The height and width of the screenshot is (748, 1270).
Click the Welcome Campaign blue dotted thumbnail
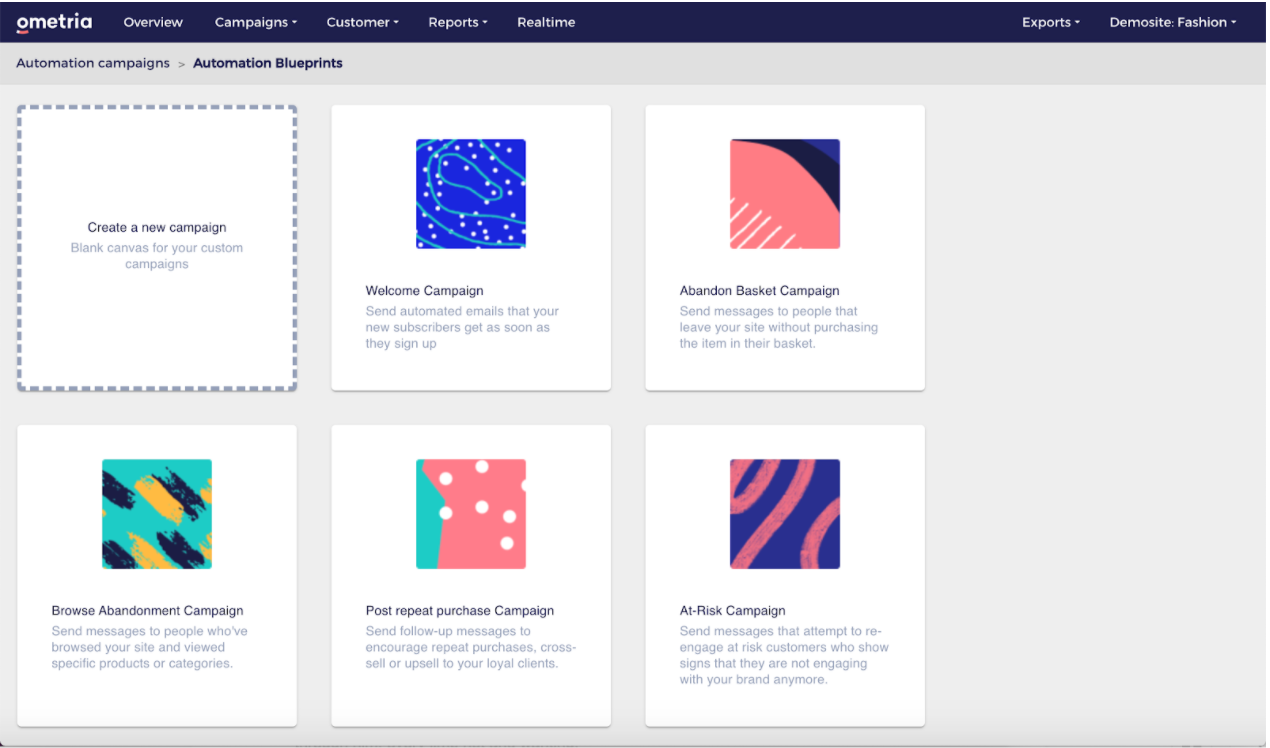tap(471, 194)
